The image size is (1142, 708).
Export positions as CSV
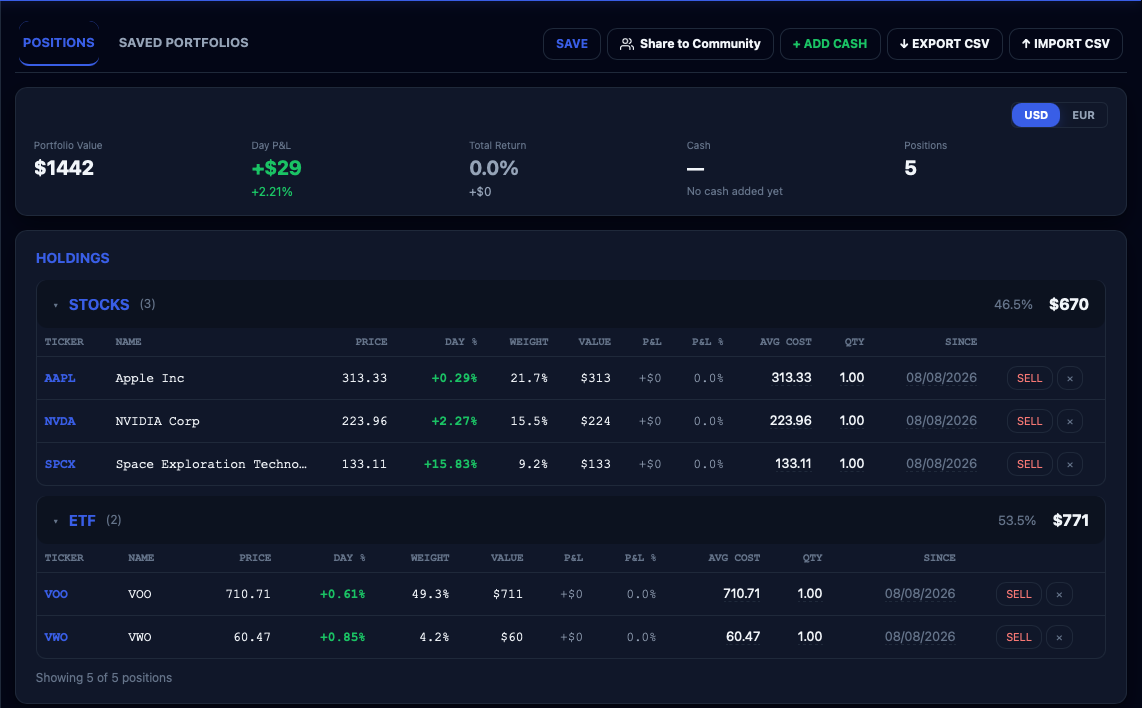click(944, 44)
